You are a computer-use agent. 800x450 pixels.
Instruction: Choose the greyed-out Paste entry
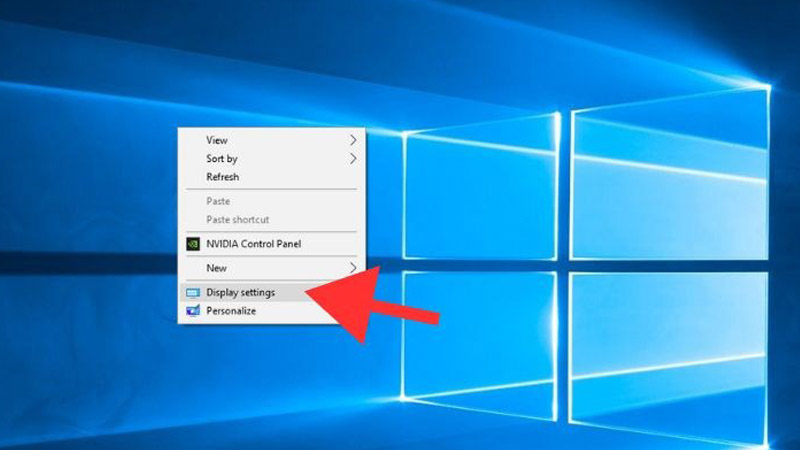[x=218, y=201]
